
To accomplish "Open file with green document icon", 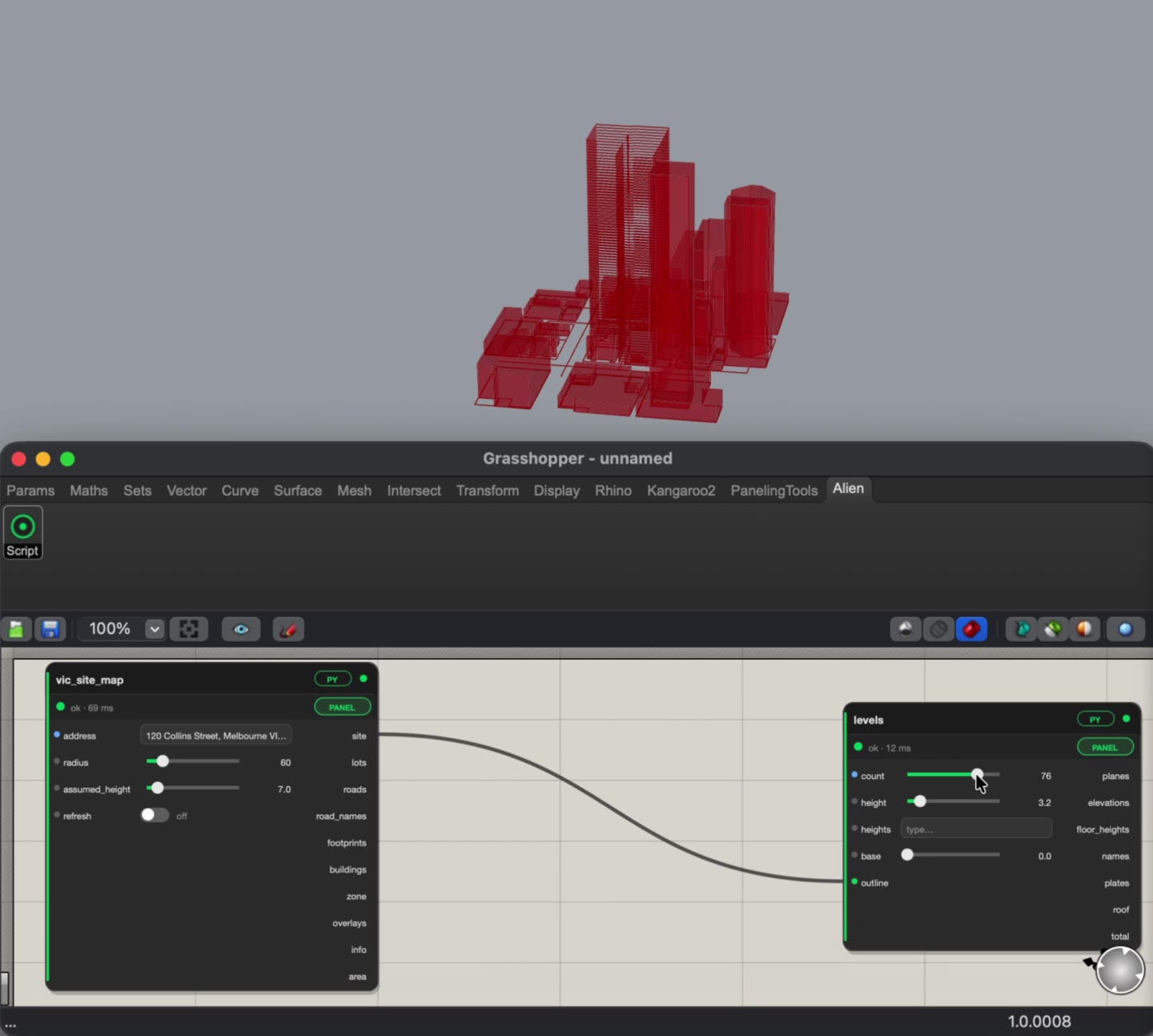I will click(16, 629).
